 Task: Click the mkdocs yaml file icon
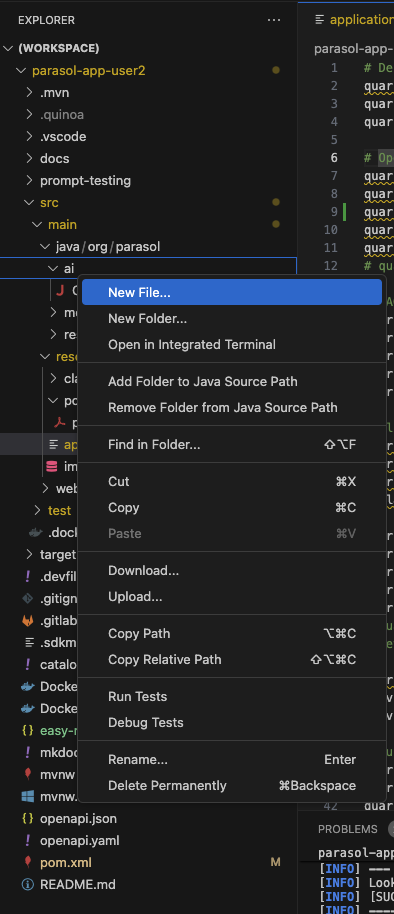coord(27,753)
